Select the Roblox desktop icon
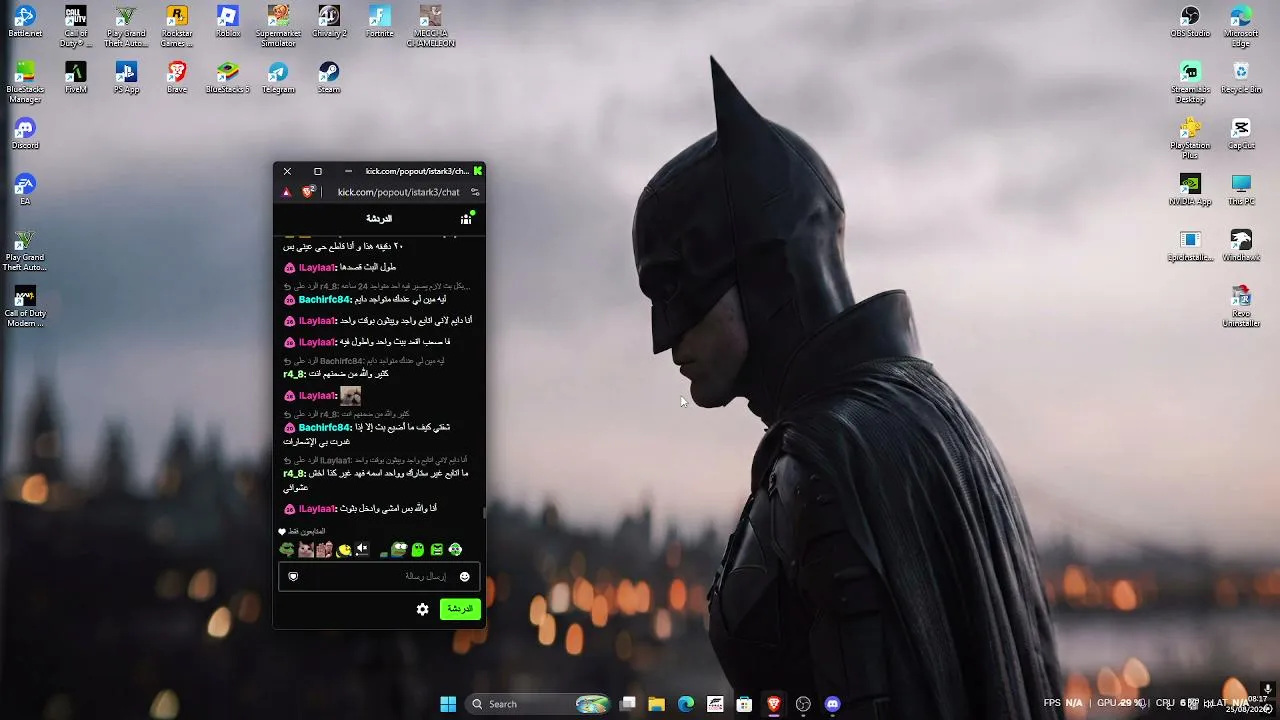 tap(228, 22)
